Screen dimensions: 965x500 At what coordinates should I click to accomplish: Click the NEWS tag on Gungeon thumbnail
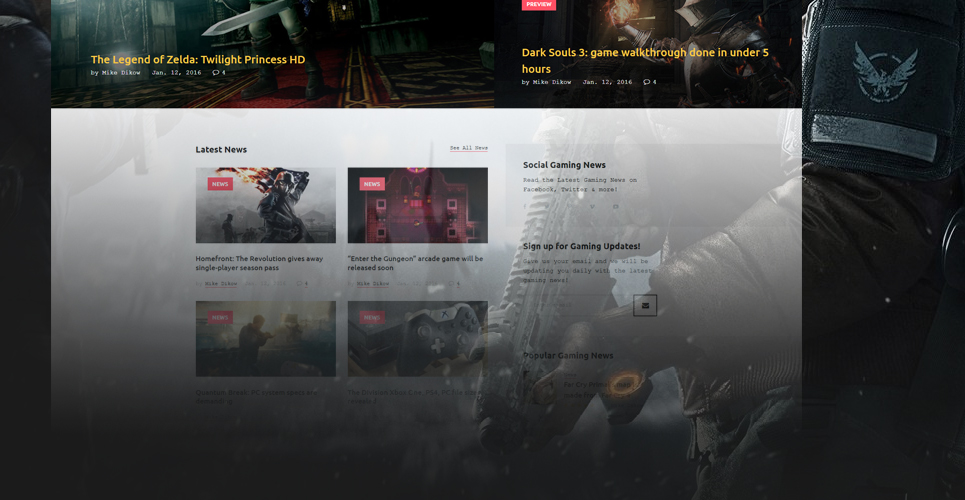tap(372, 184)
